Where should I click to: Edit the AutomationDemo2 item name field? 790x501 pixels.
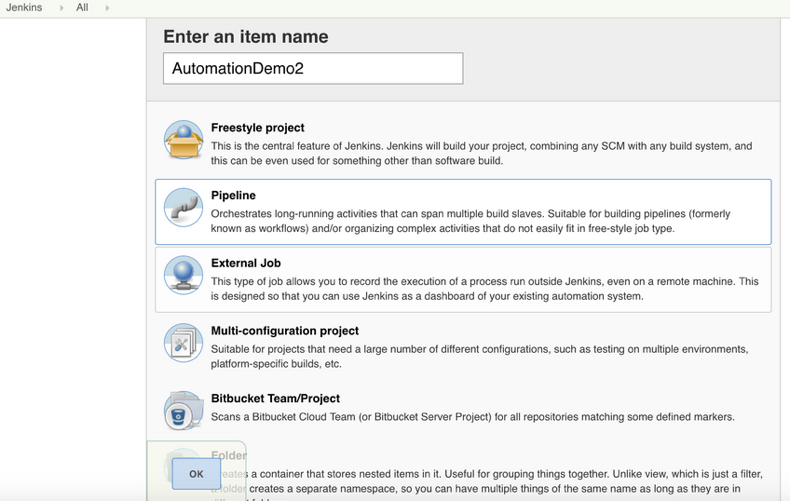pos(313,68)
